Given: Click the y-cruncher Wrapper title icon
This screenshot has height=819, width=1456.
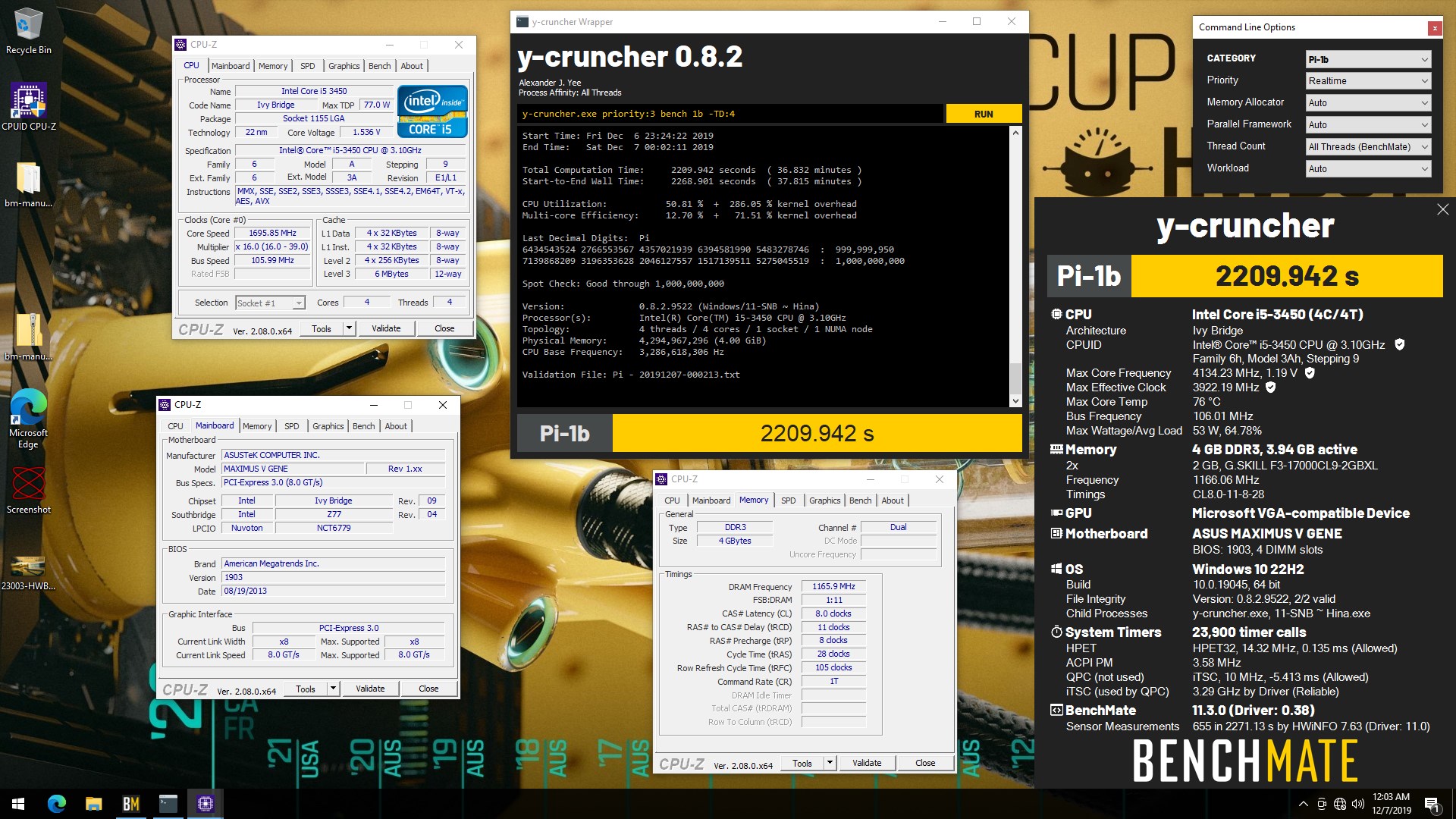Looking at the screenshot, I should point(522,22).
